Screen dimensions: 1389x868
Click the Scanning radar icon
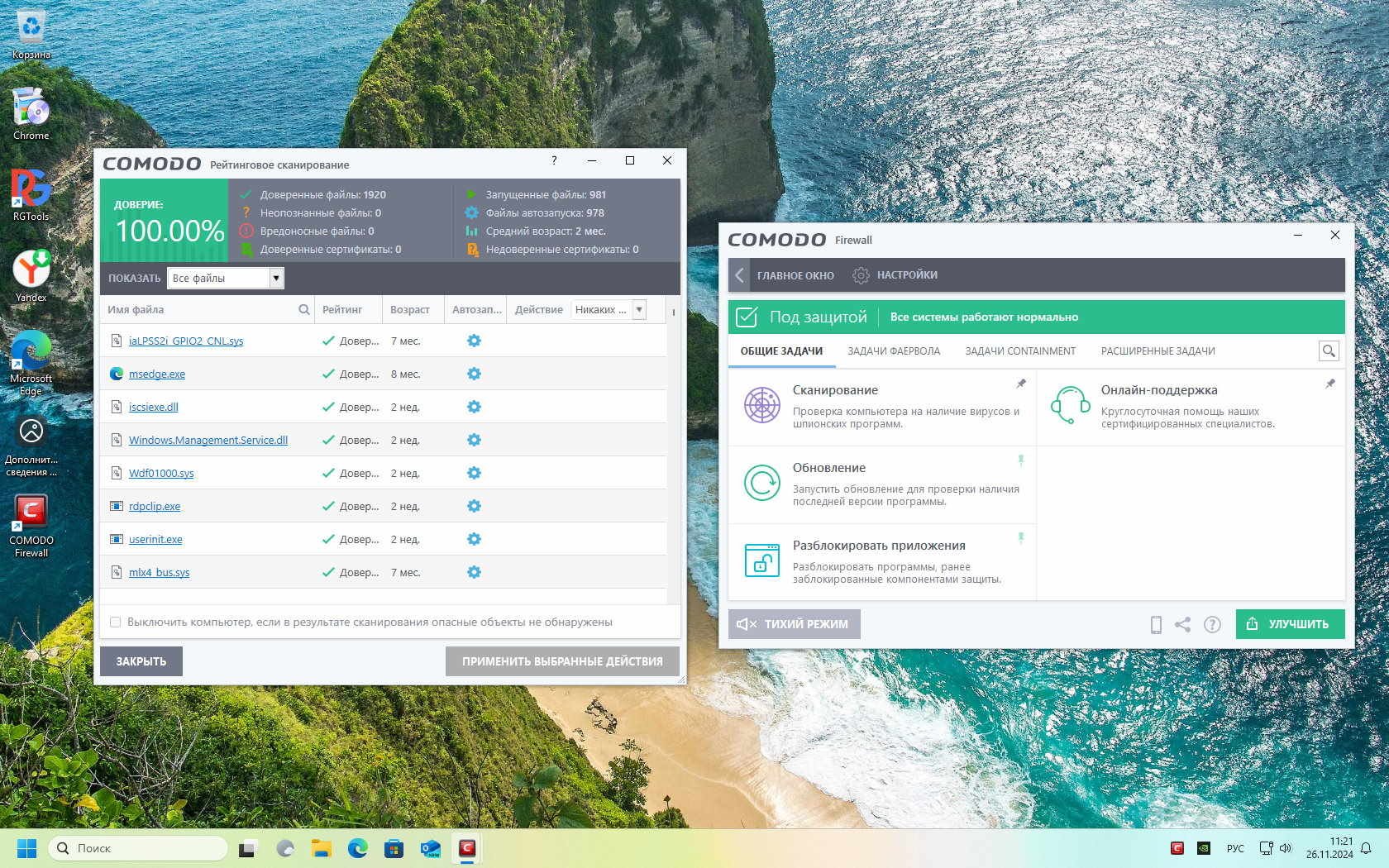click(x=761, y=405)
